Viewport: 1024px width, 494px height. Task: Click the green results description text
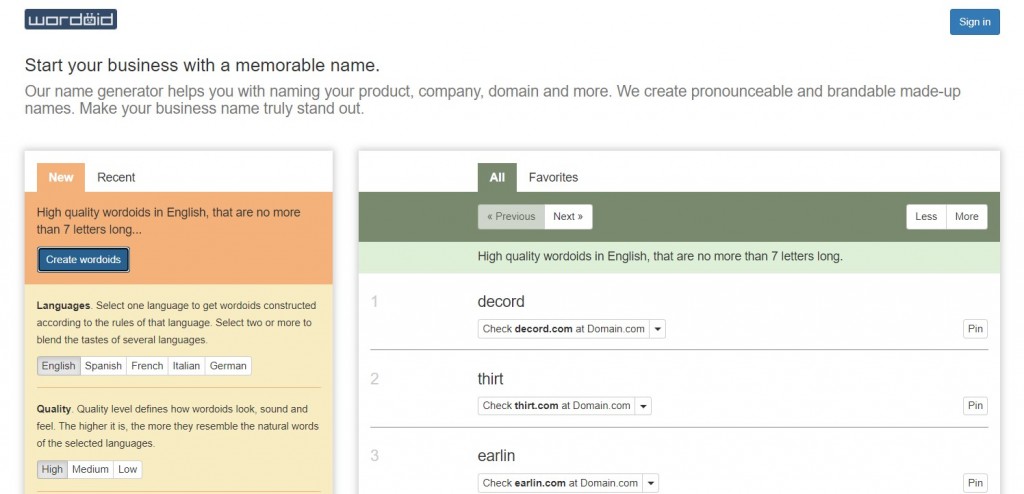[x=660, y=256]
